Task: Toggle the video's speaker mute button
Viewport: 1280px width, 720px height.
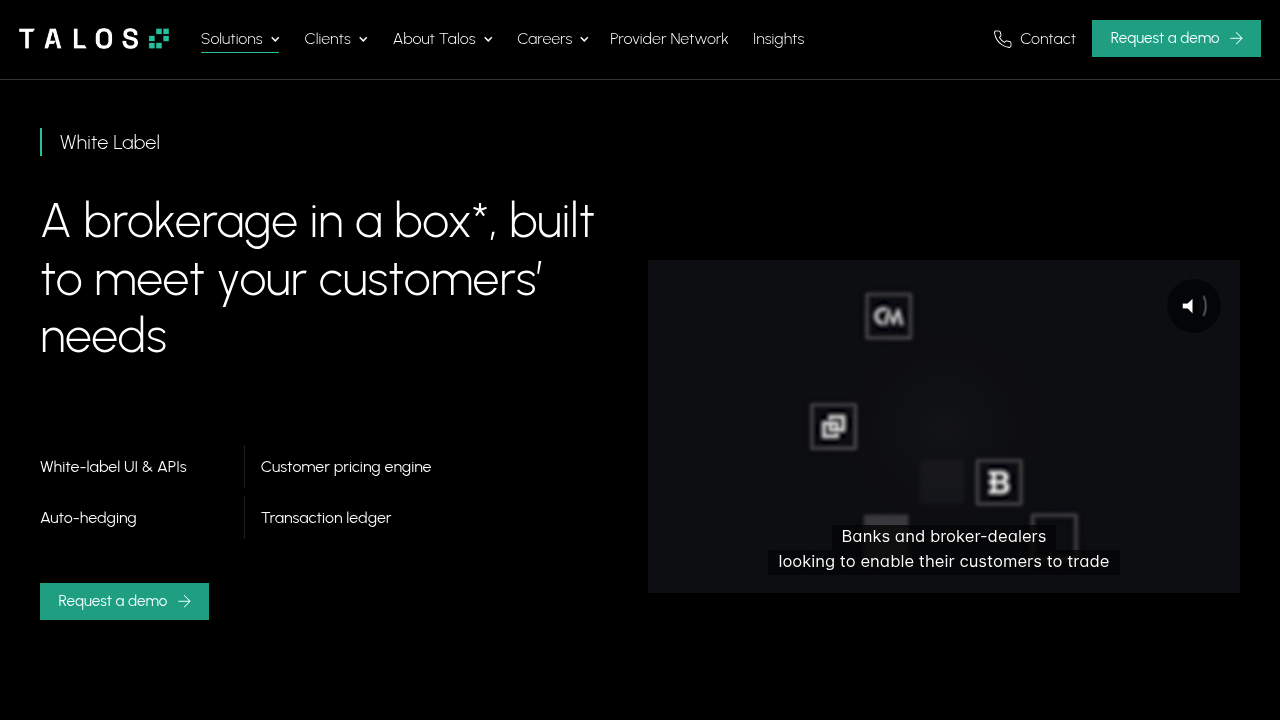Action: [1193, 306]
